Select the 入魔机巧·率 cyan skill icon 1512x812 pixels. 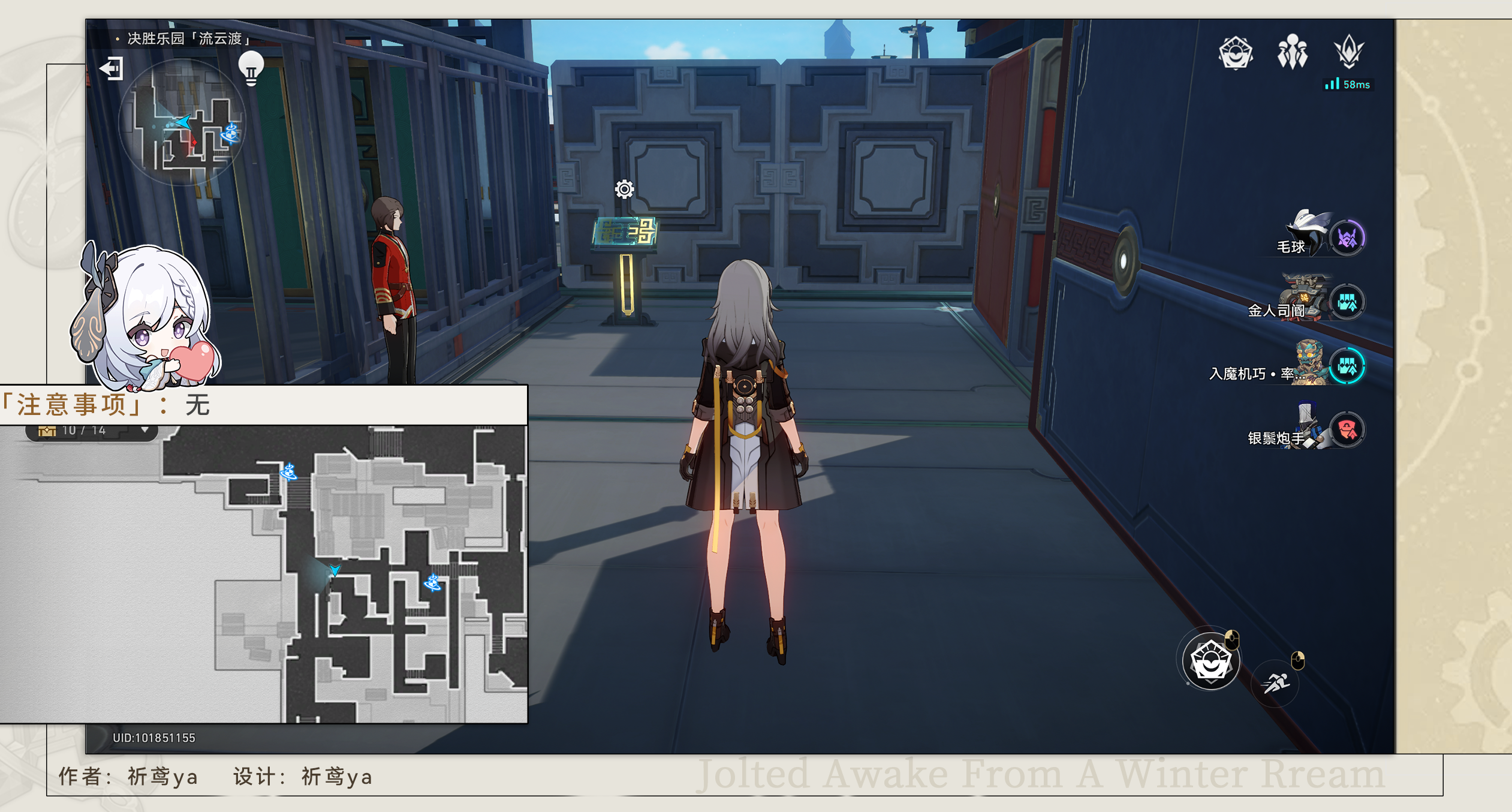click(1347, 366)
